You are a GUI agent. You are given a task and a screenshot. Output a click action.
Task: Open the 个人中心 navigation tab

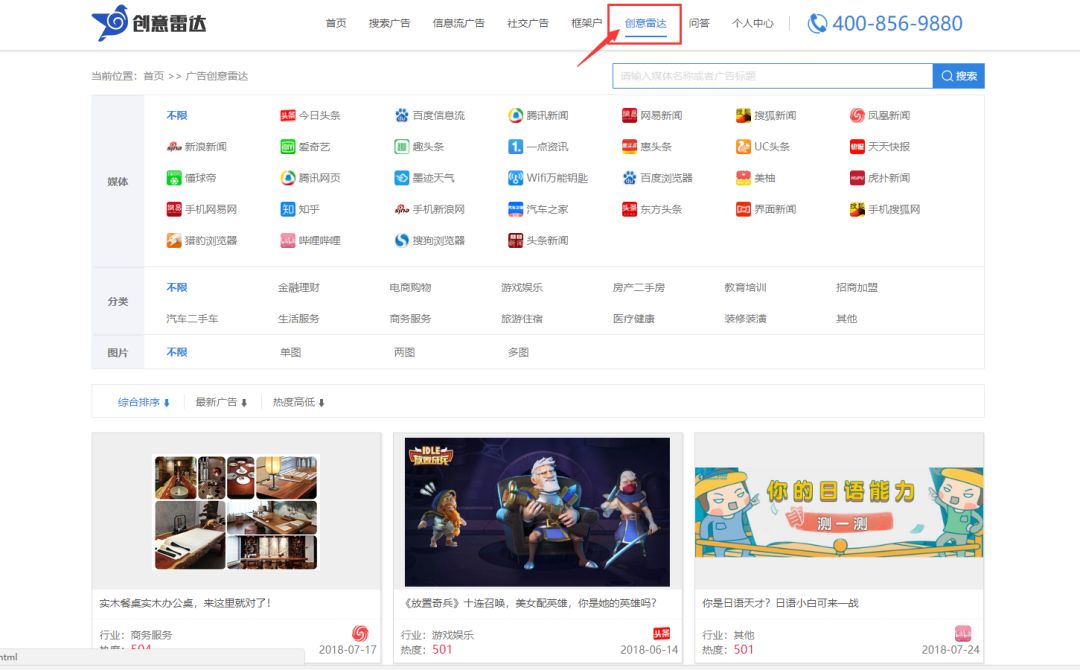752,23
